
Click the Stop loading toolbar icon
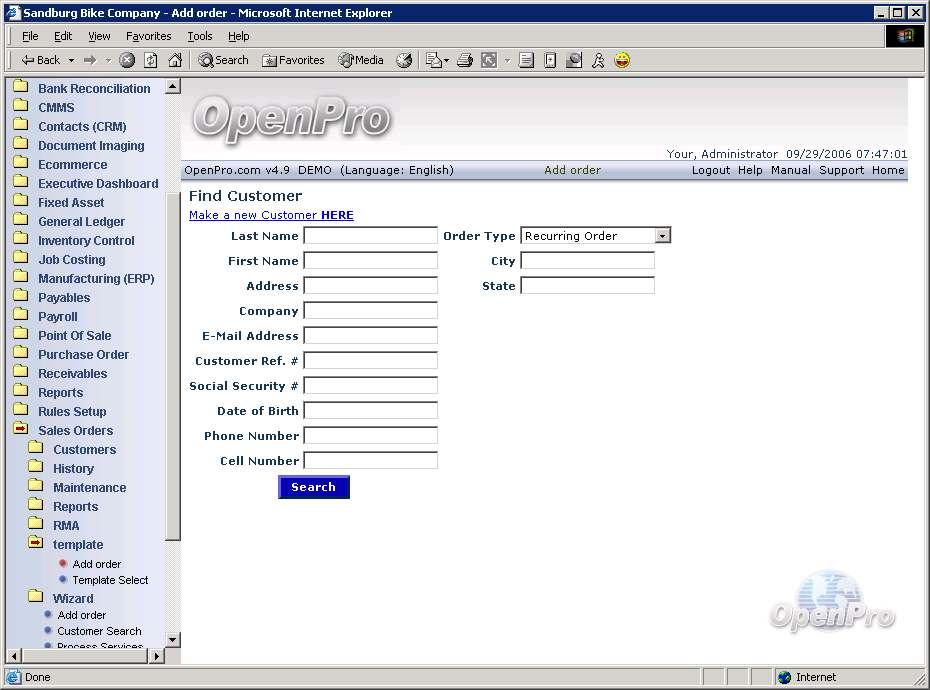pyautogui.click(x=127, y=60)
